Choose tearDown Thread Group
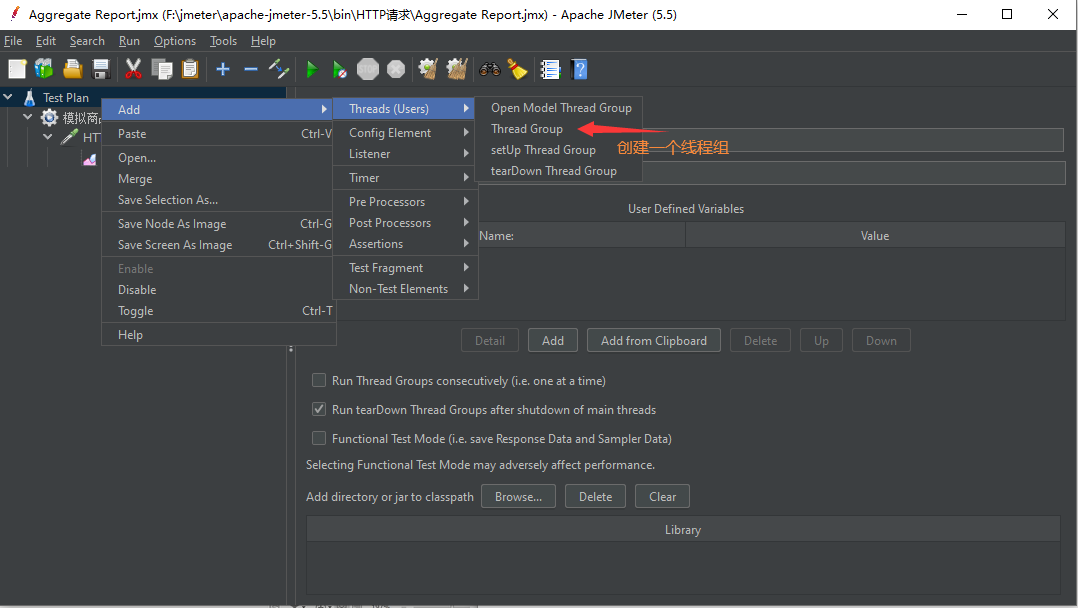Viewport: 1078px width, 608px height. click(x=553, y=171)
